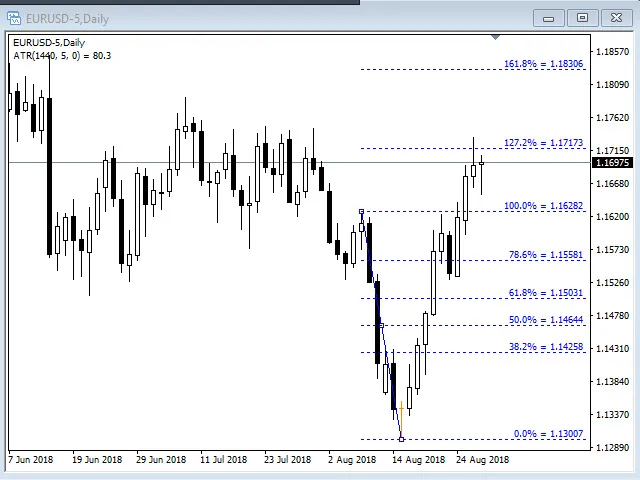Close the EURUSD-5 Daily chart window
Image resolution: width=640 pixels, height=480 pixels.
tap(616, 18)
